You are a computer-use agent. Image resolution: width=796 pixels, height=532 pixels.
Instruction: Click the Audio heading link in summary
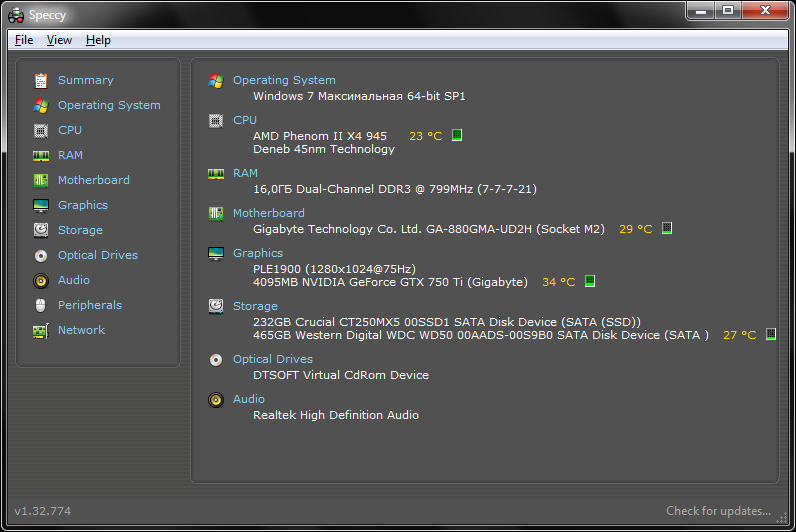coord(248,399)
